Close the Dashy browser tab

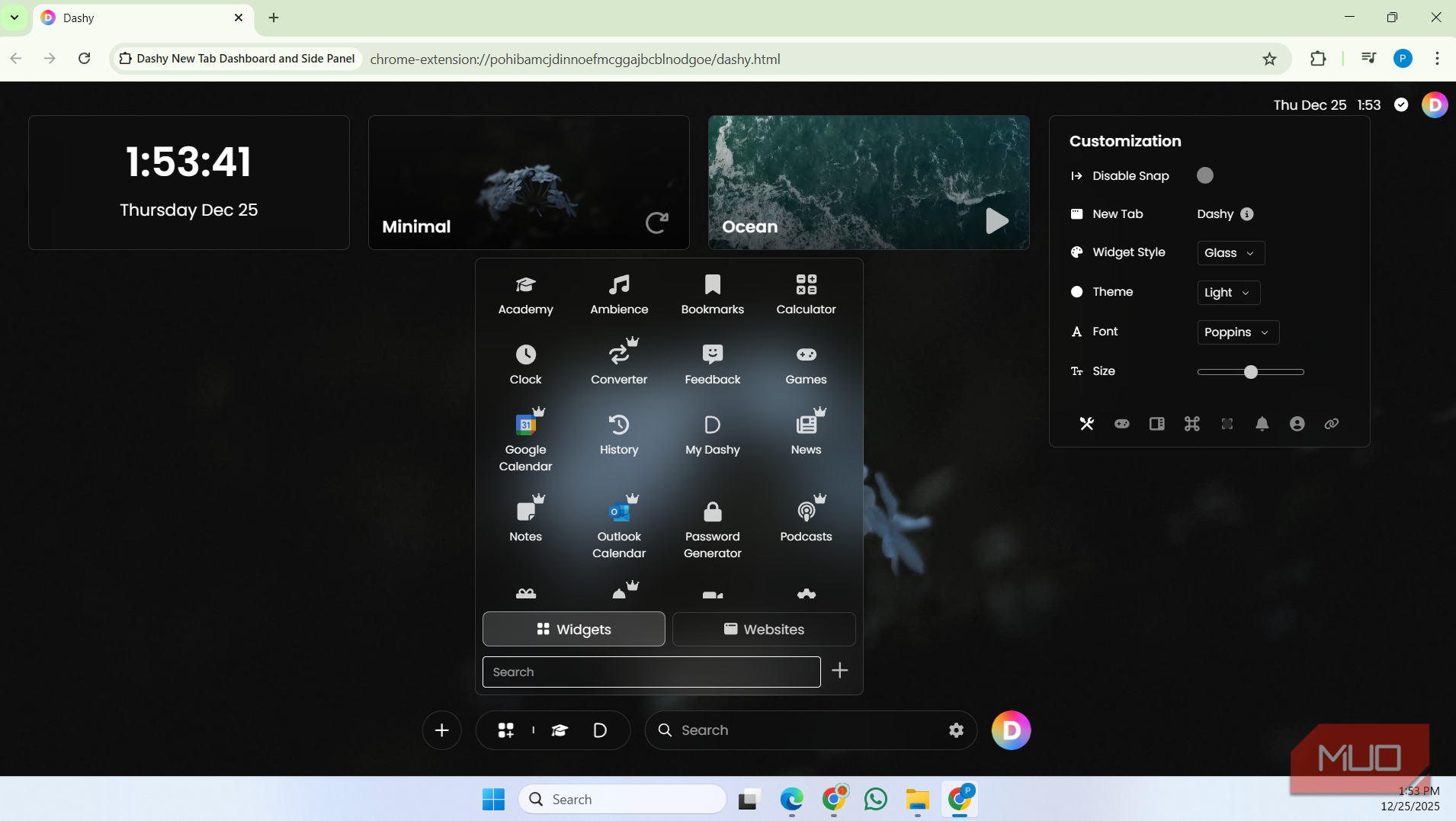[x=239, y=18]
